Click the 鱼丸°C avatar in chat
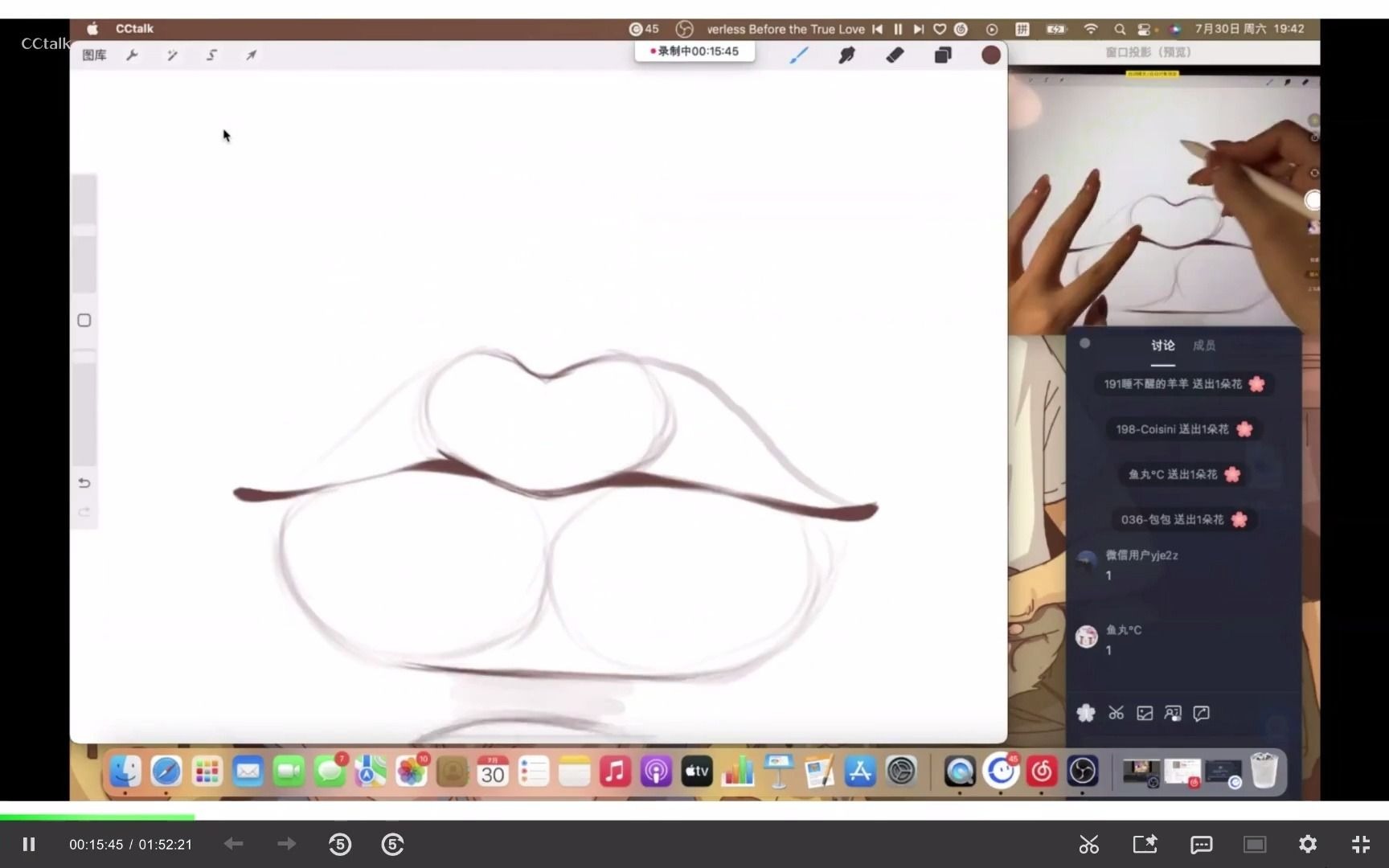This screenshot has width=1389, height=868. coord(1087,637)
